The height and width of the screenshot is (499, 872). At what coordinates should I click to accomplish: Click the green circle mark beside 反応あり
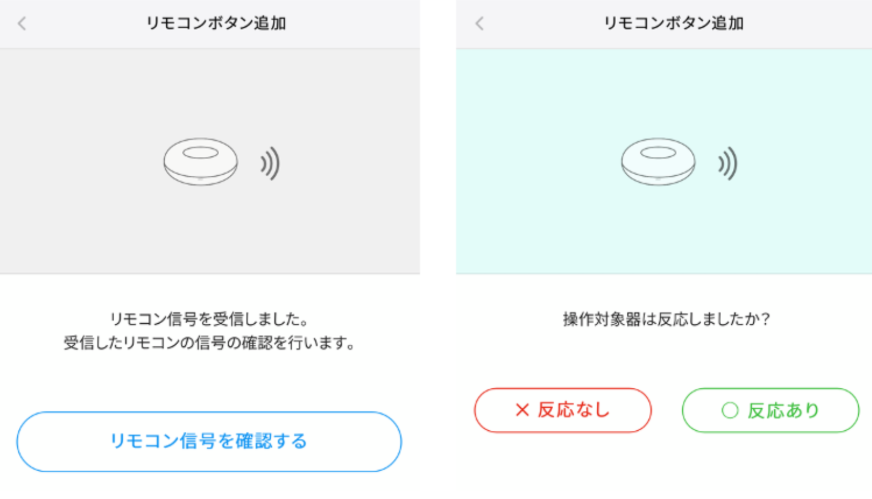pos(729,410)
